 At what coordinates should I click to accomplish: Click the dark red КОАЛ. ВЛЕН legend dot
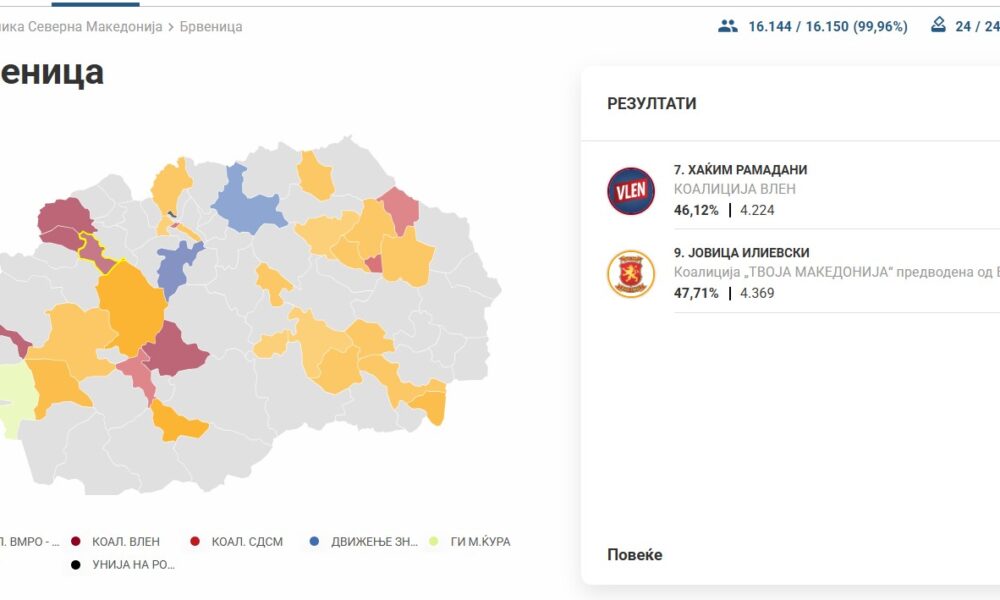pos(76,542)
